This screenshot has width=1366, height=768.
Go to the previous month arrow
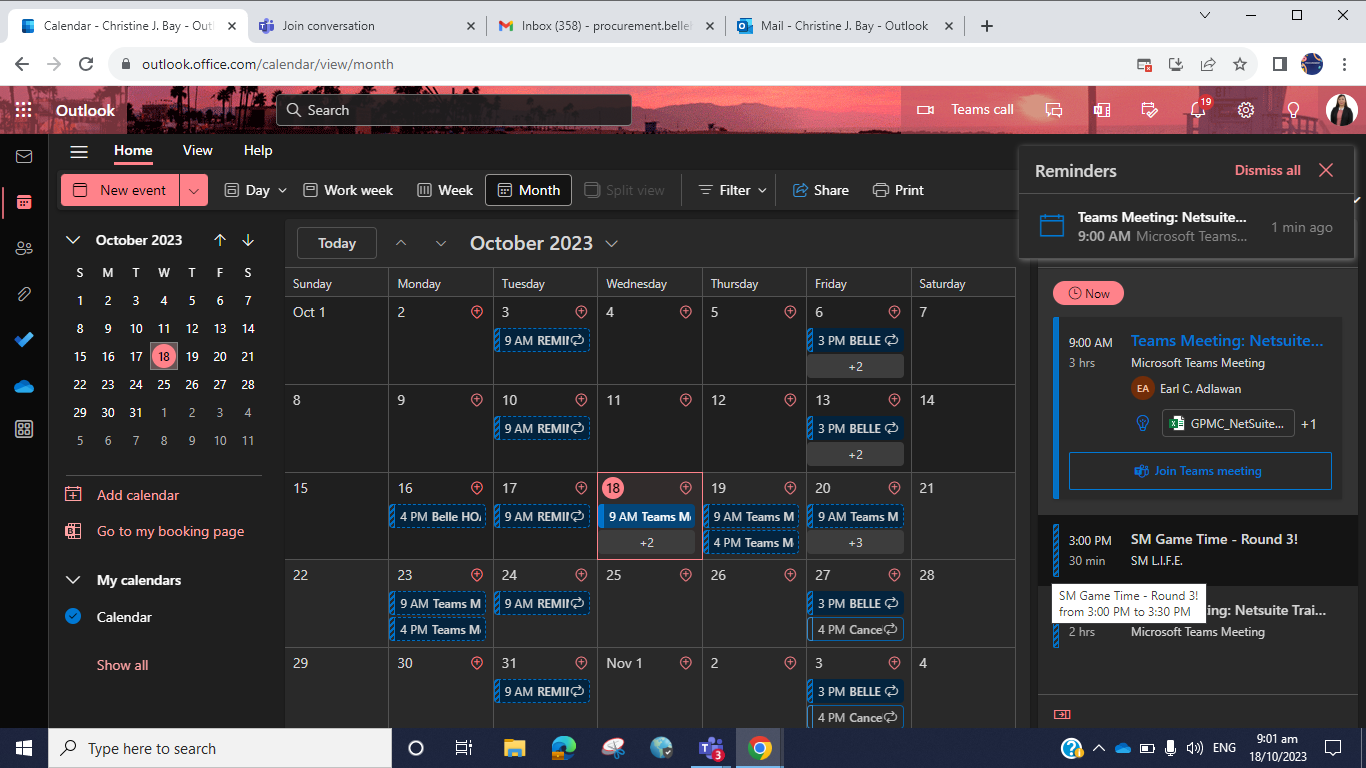[401, 243]
